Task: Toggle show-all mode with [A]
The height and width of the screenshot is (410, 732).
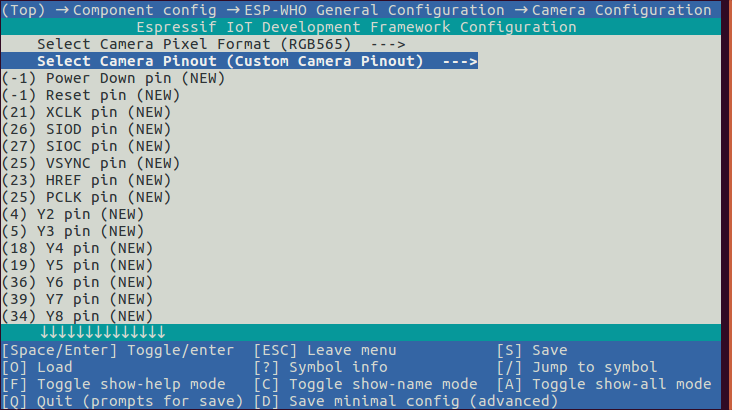Action: click(x=604, y=384)
